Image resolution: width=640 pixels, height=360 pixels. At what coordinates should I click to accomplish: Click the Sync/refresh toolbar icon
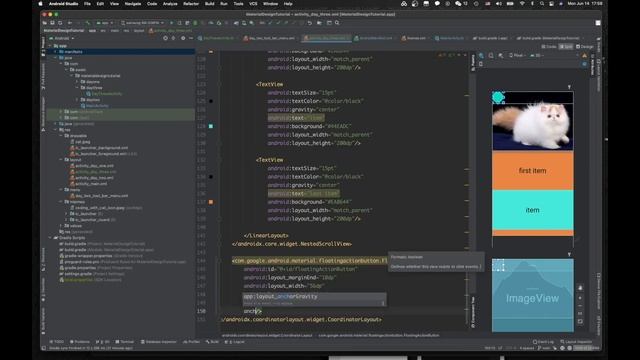tap(60, 23)
